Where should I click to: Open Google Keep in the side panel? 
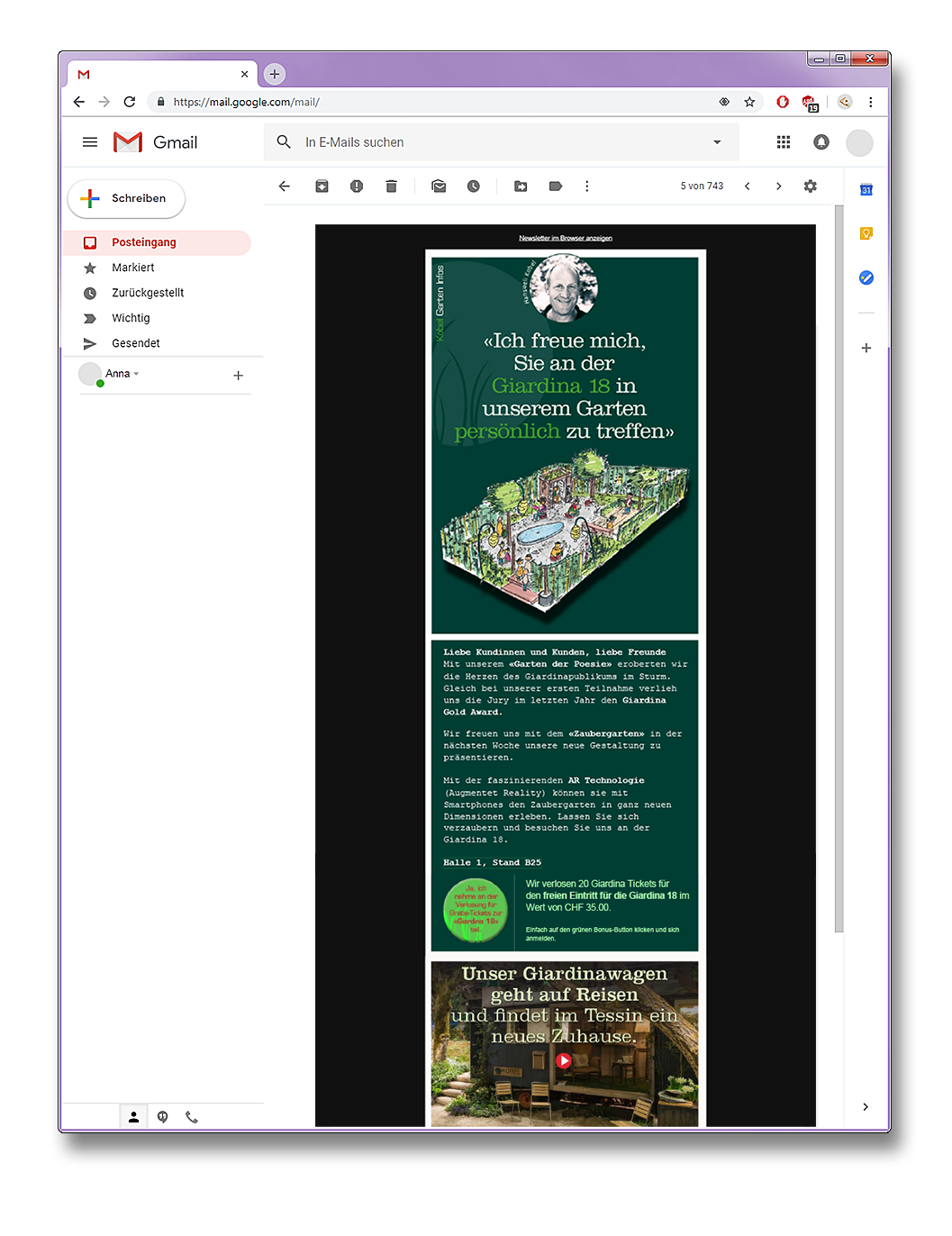[x=866, y=233]
